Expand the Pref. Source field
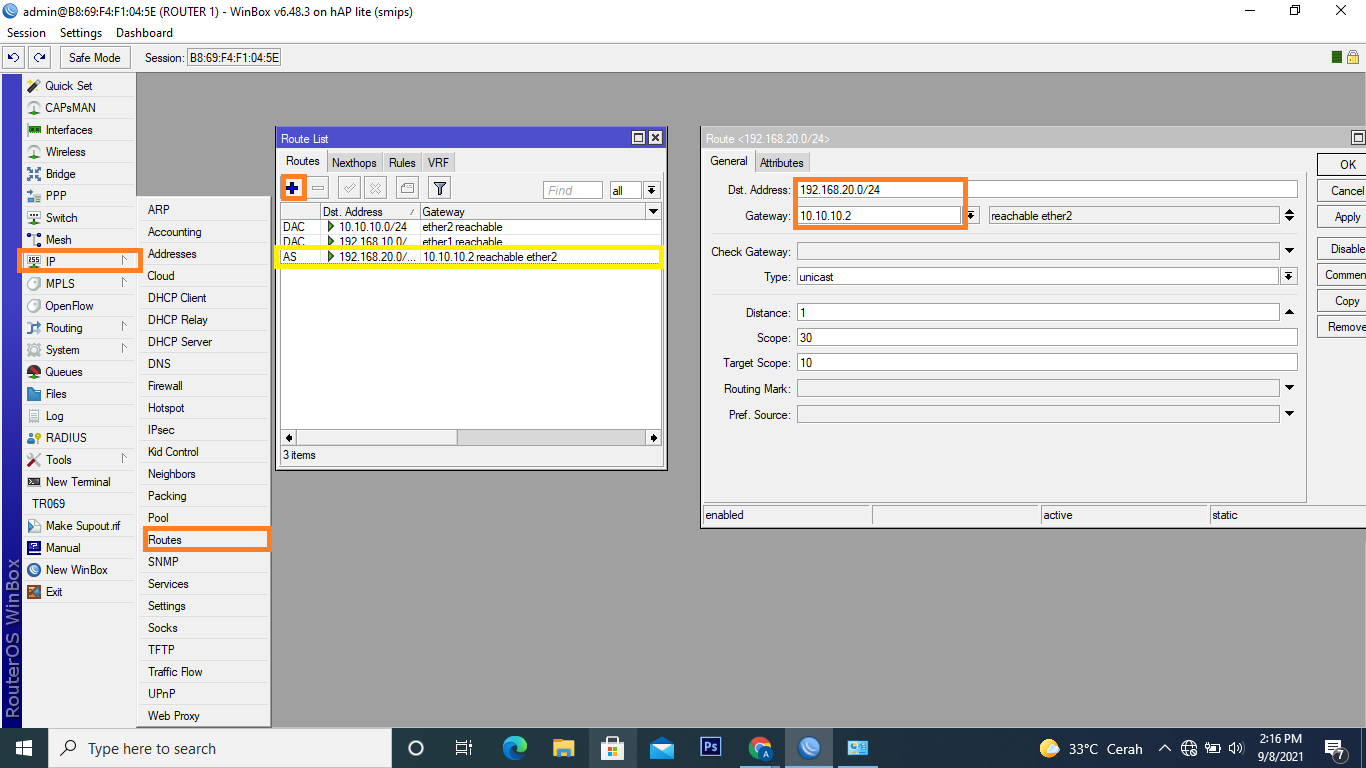This screenshot has width=1366, height=768. [1289, 414]
